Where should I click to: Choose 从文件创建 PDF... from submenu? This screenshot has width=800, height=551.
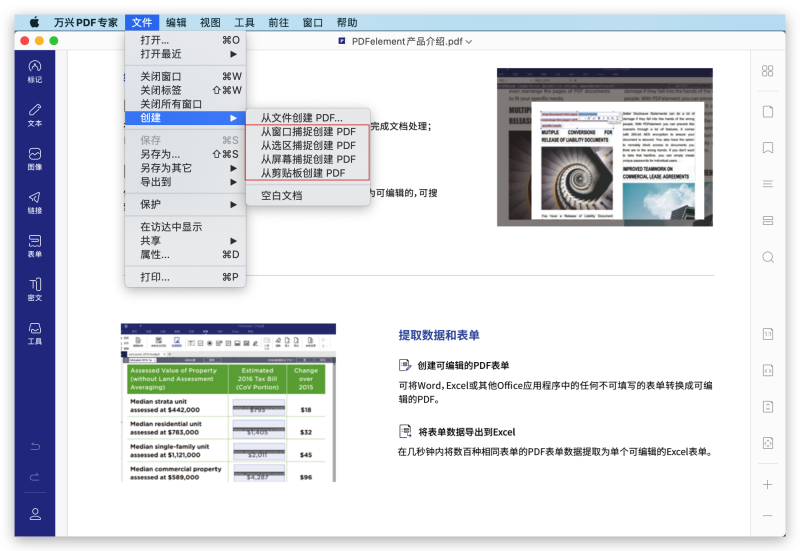pos(301,118)
